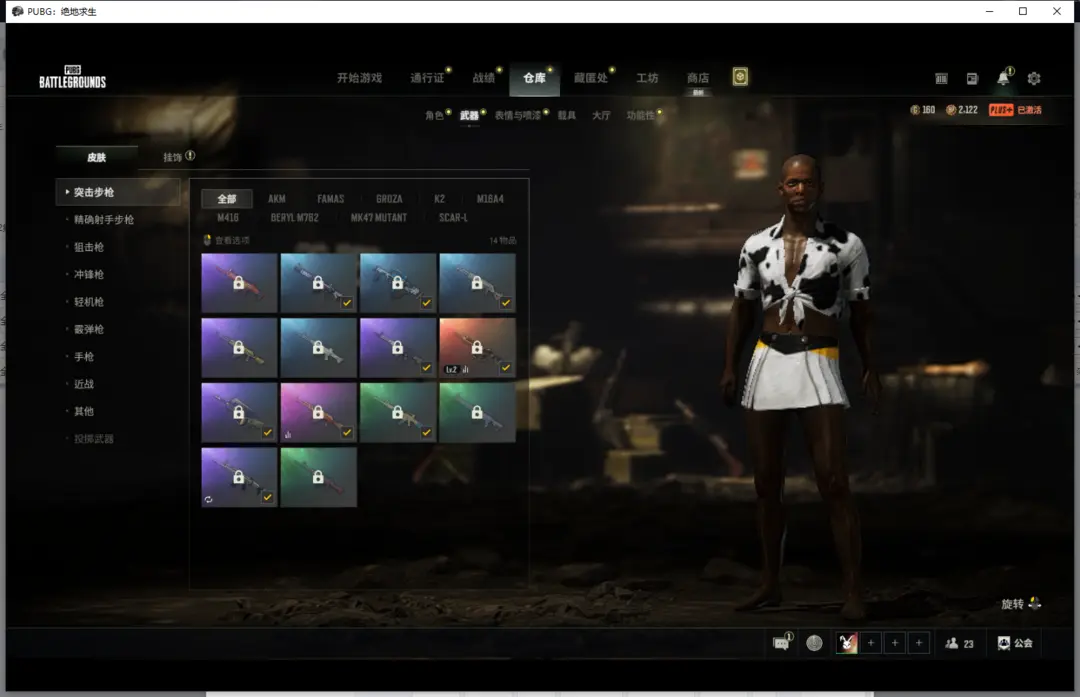Open the 表情与喷漆 sub-tab
Image resolution: width=1080 pixels, height=697 pixels.
518,115
